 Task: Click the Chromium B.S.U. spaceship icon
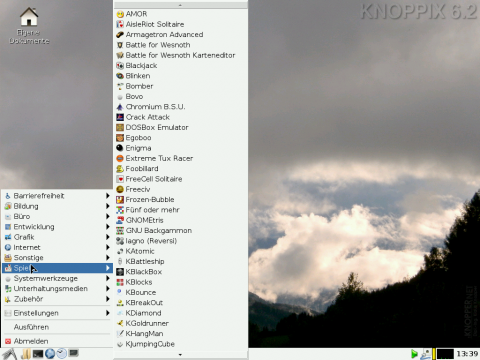point(120,107)
